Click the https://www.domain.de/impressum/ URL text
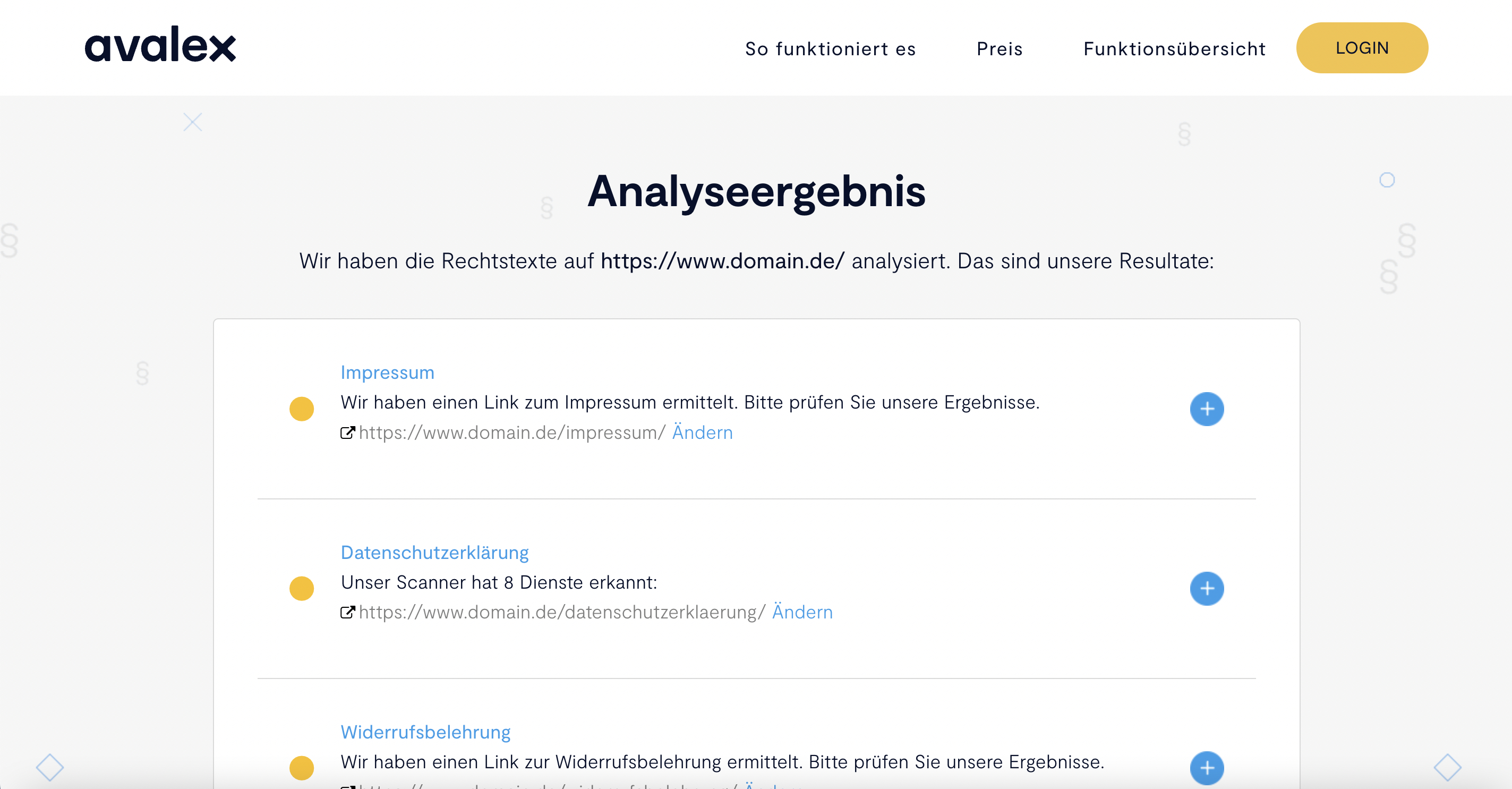Image resolution: width=1512 pixels, height=789 pixels. 511,432
